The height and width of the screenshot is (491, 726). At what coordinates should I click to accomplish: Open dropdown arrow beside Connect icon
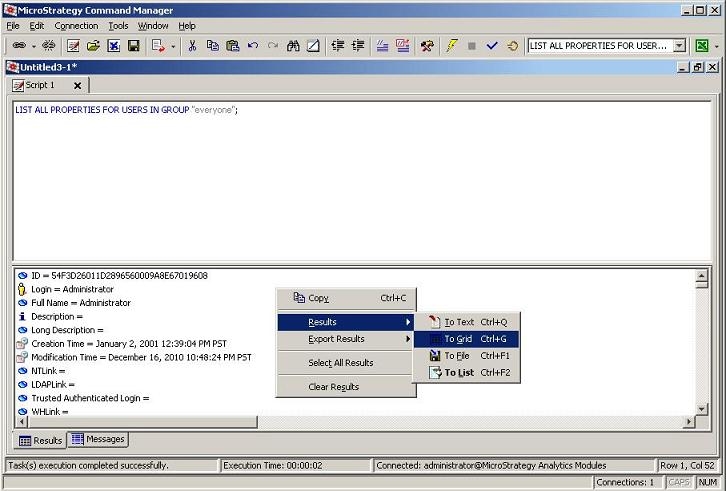click(x=34, y=46)
